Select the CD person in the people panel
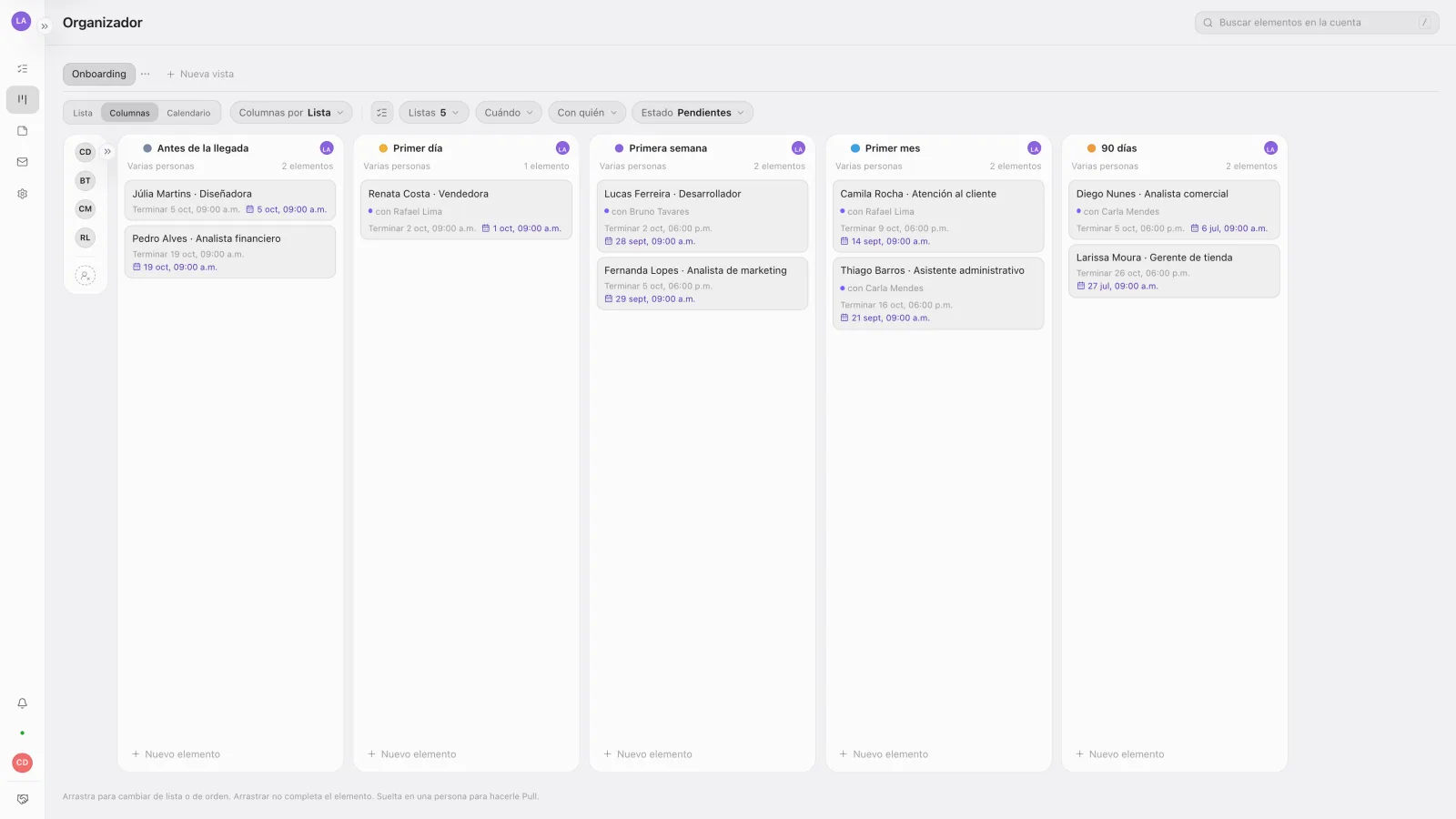The height and width of the screenshot is (819, 1456). click(86, 152)
